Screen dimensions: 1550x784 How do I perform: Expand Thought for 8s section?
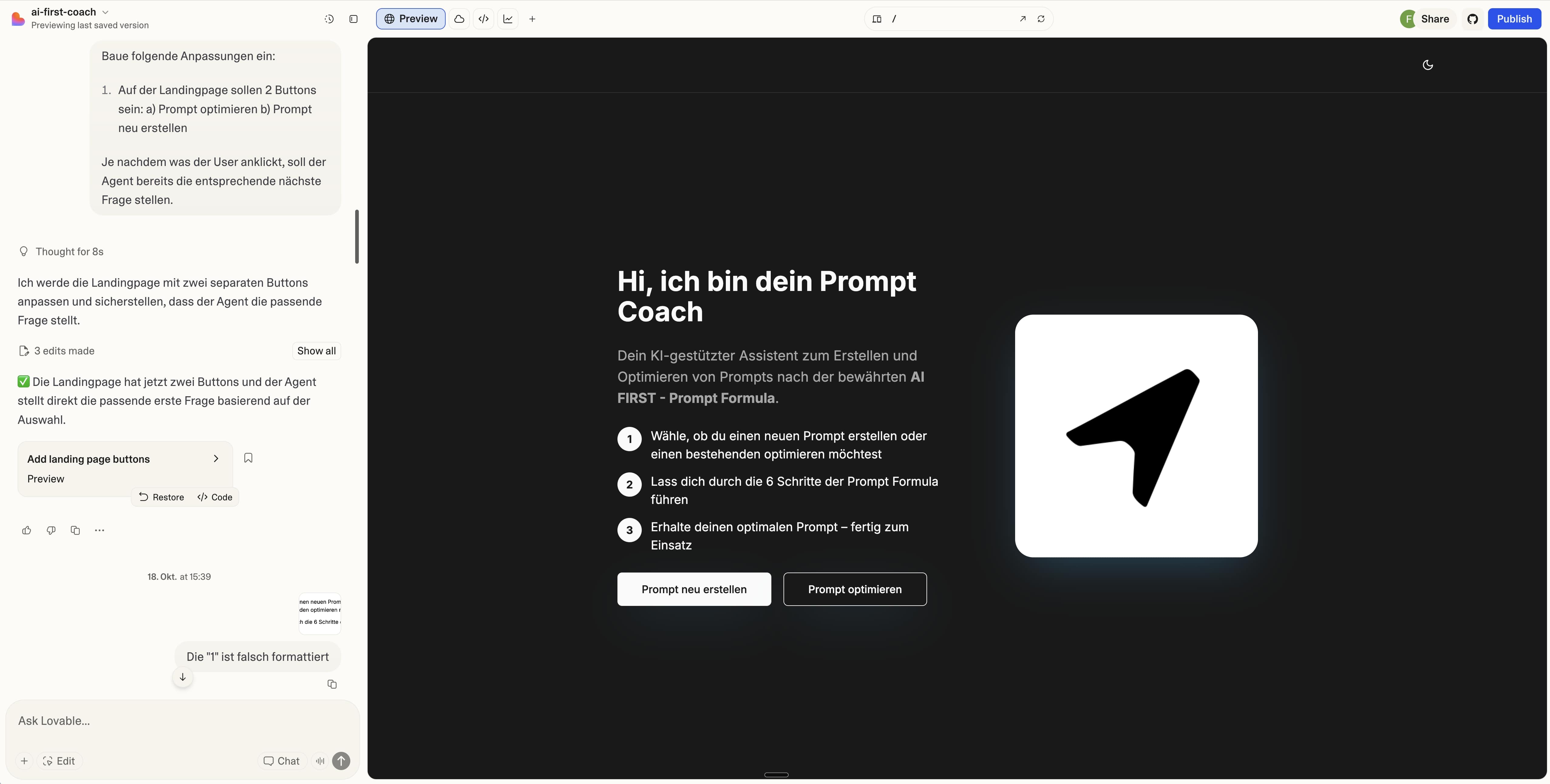click(x=69, y=251)
